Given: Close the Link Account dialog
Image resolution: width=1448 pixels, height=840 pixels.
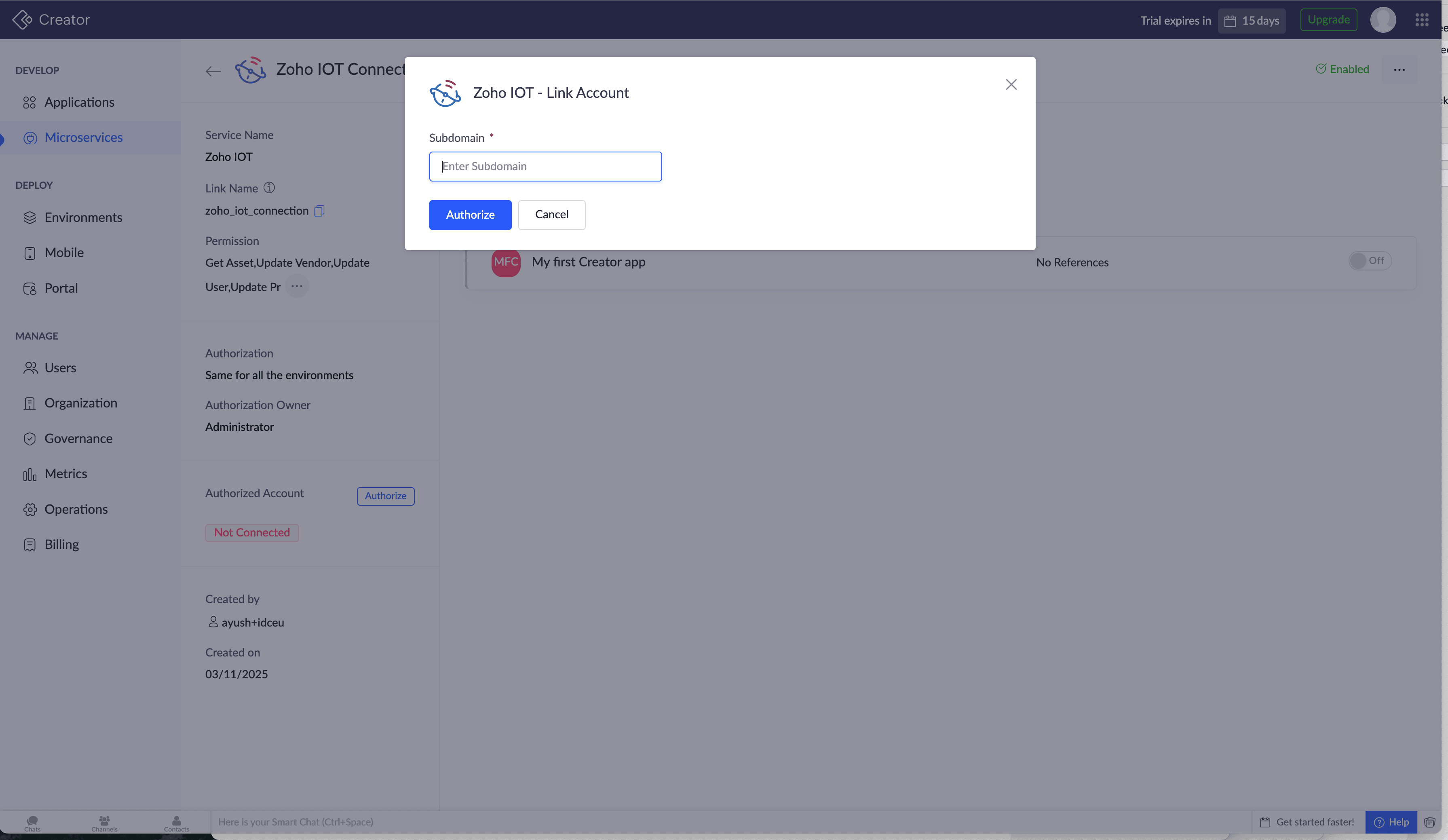Looking at the screenshot, I should (1011, 84).
